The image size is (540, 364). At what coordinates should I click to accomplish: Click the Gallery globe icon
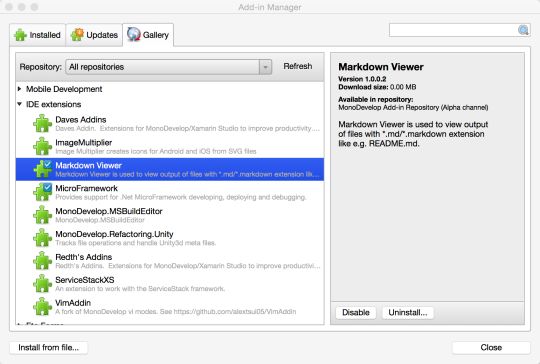click(134, 34)
